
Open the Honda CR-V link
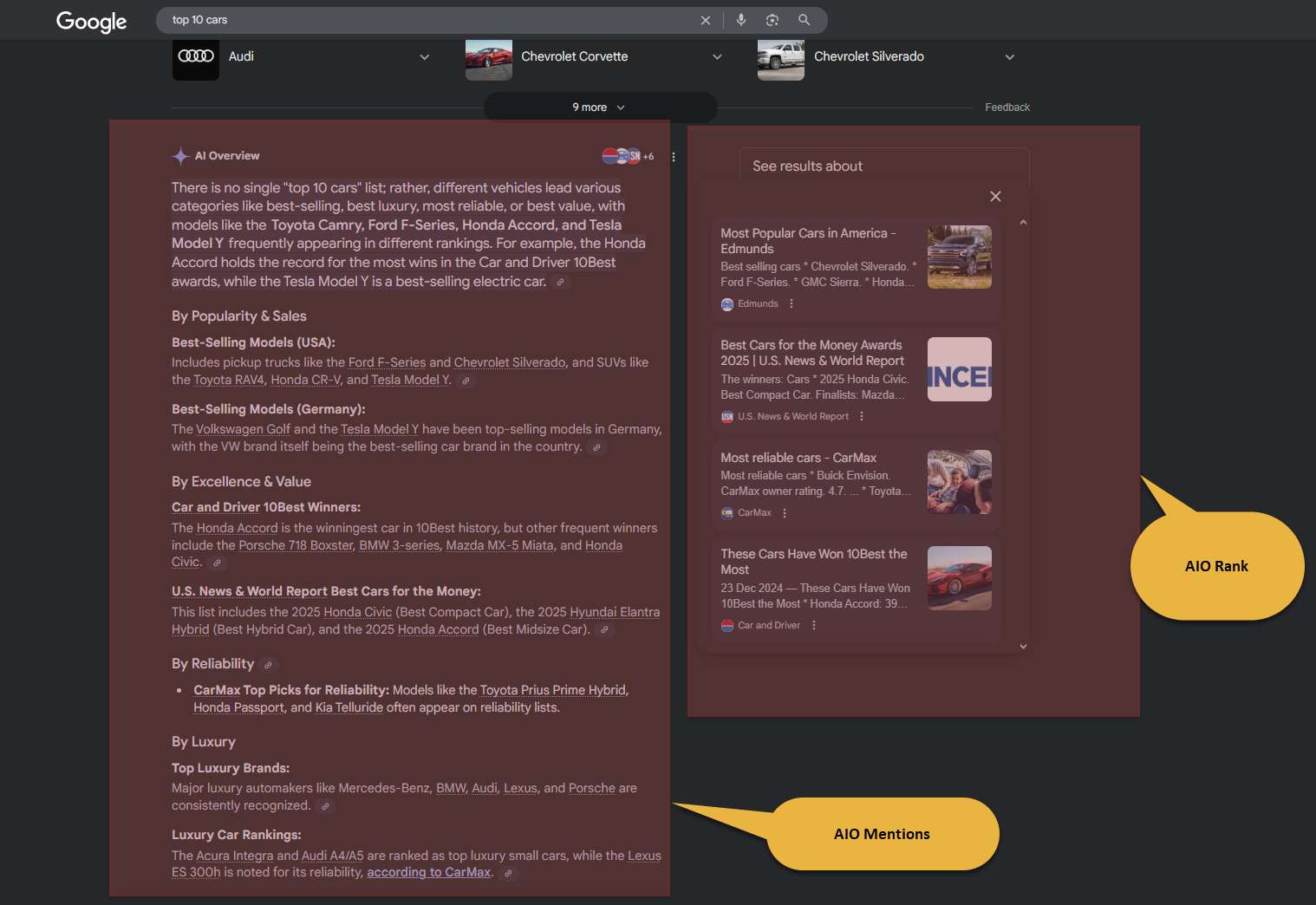click(305, 380)
